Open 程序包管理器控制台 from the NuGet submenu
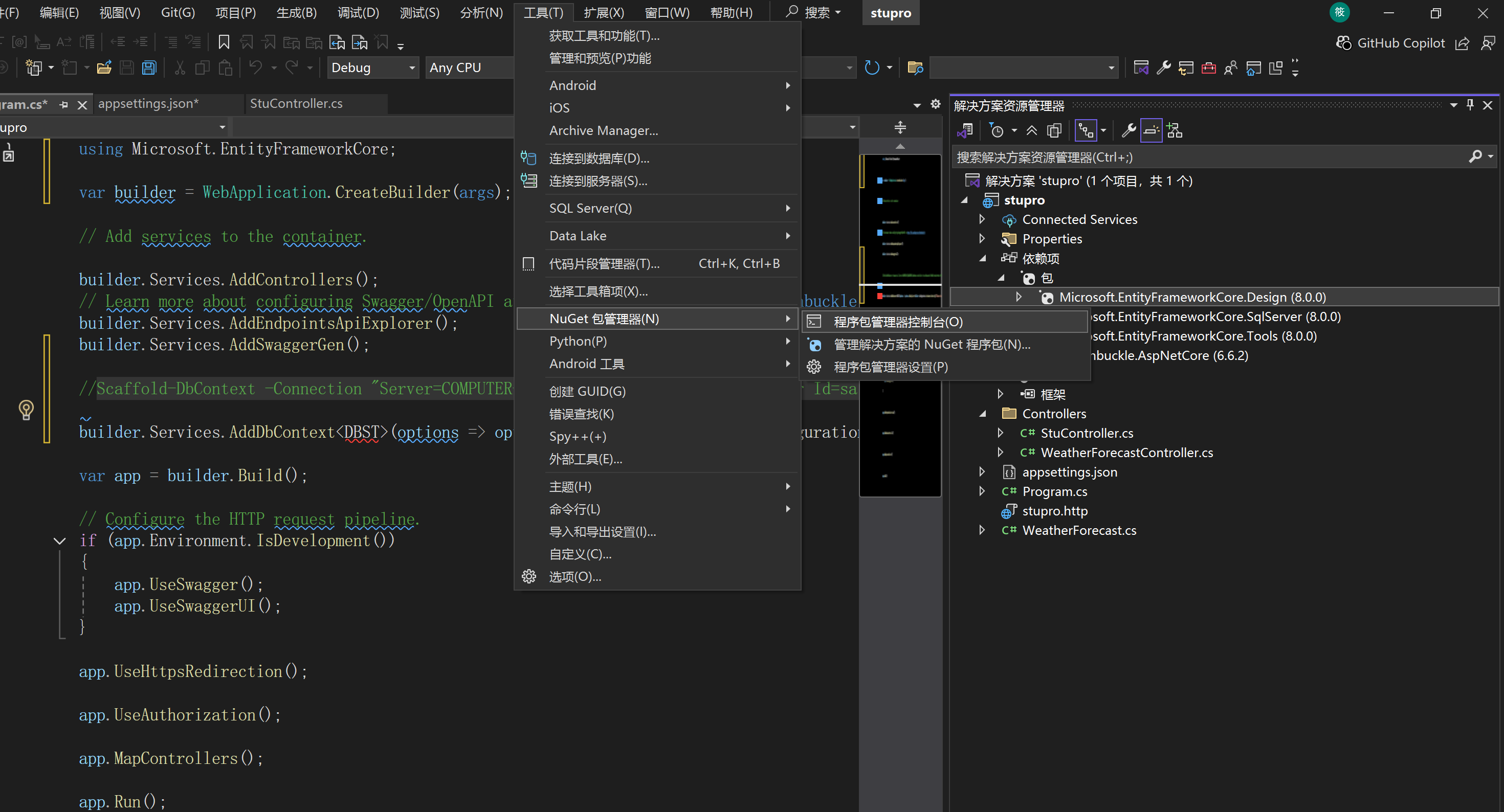This screenshot has height=812, width=1504. click(x=898, y=322)
